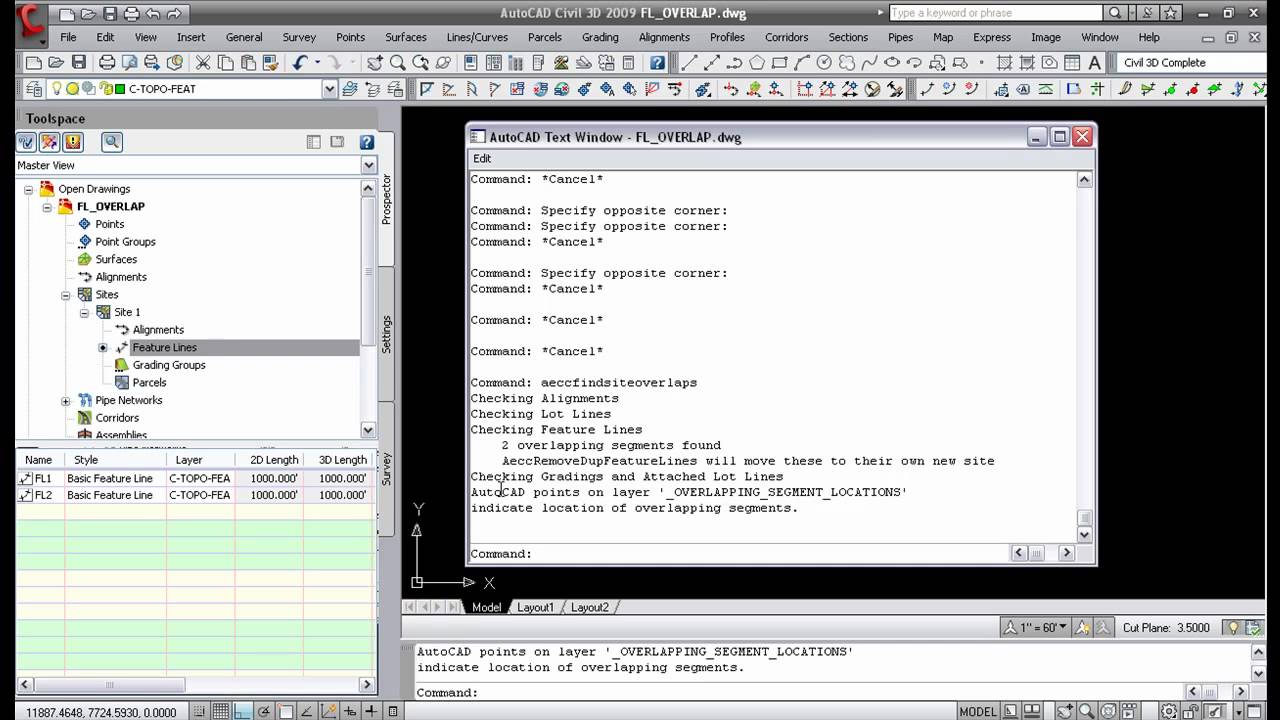Click the Redo arrow in quick access bar

(176, 14)
